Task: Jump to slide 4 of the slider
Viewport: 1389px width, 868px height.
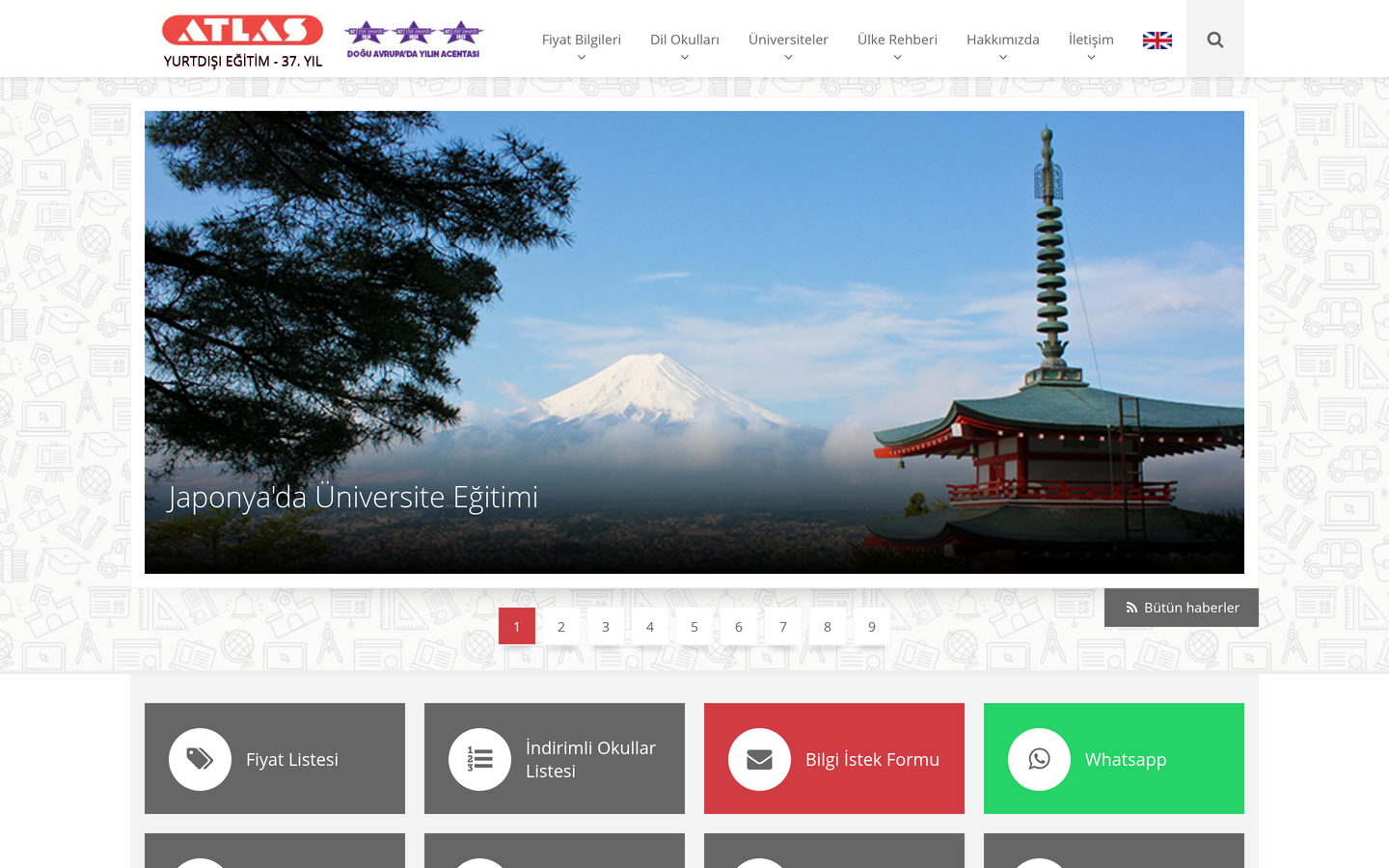Action: [x=650, y=626]
